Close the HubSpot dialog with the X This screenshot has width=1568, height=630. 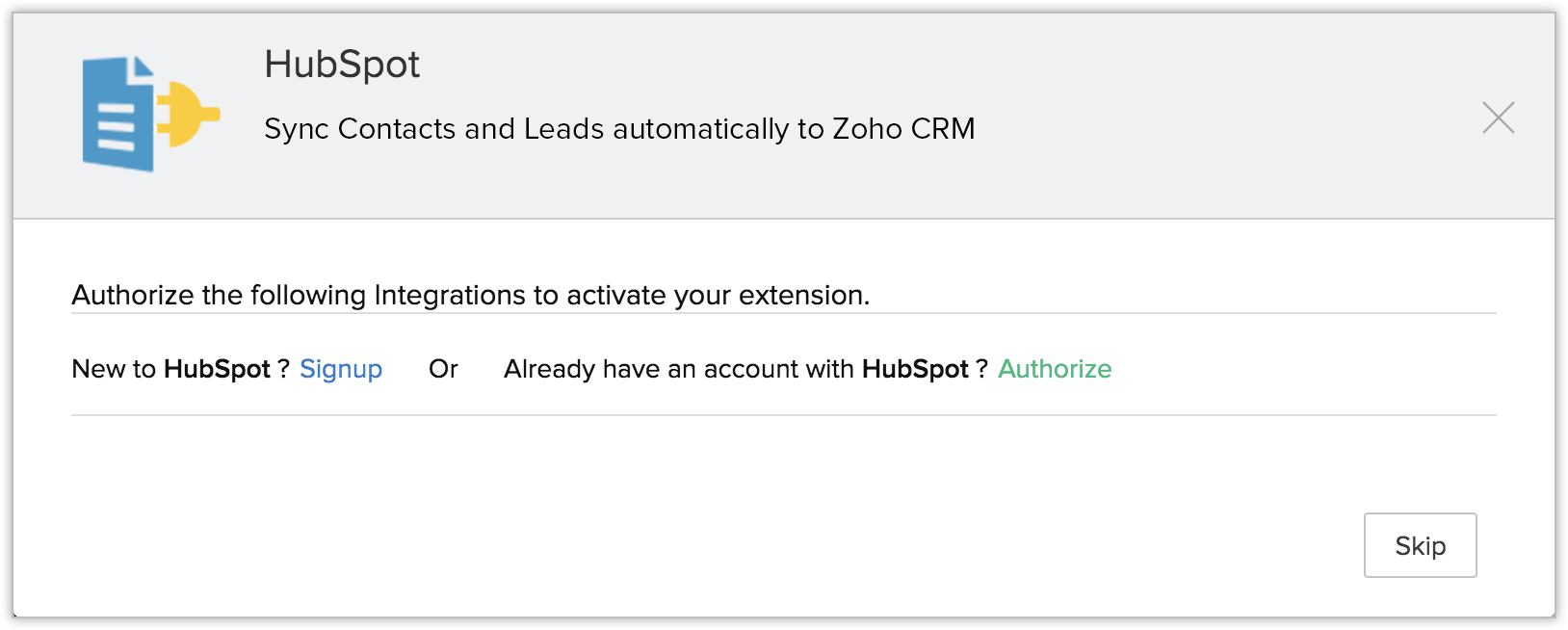1498,118
